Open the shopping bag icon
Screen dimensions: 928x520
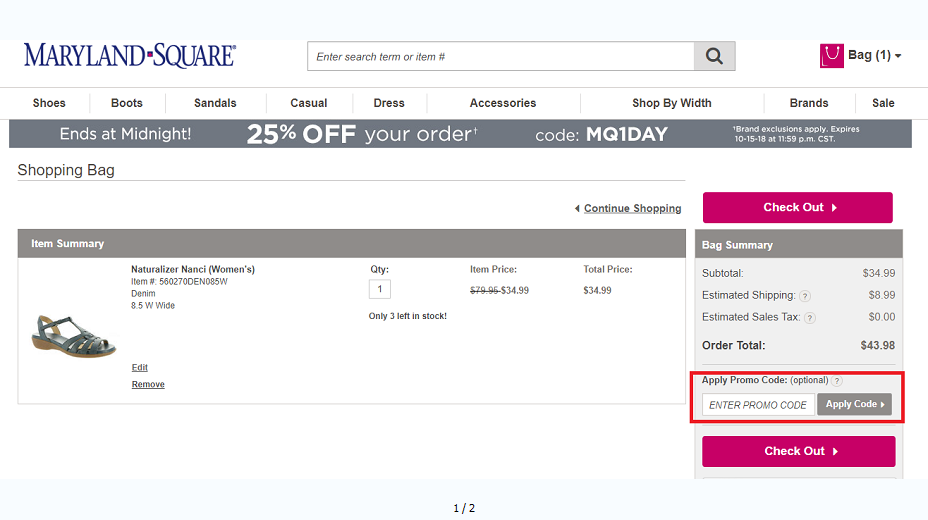pyautogui.click(x=832, y=56)
